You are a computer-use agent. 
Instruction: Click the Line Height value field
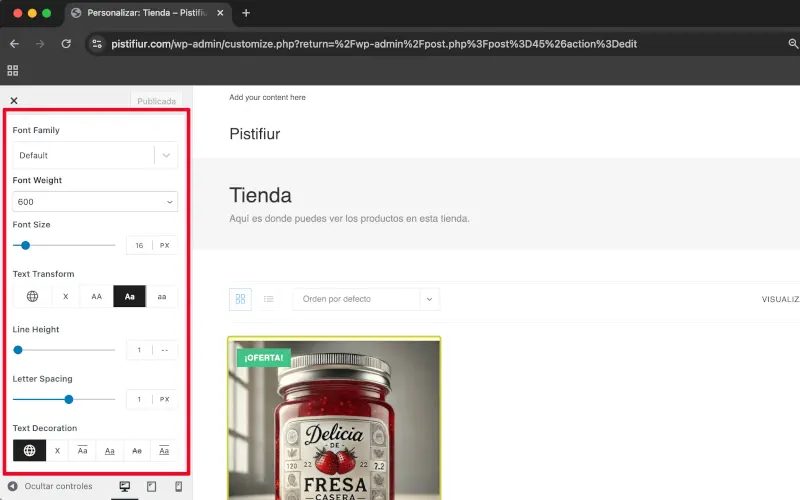coord(139,350)
